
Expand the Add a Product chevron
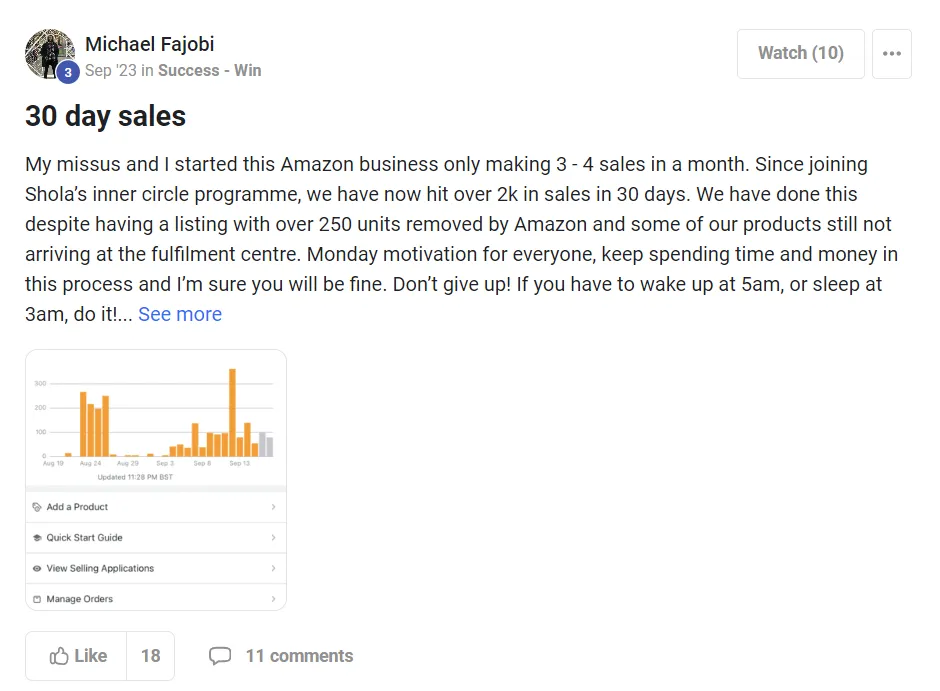[273, 507]
